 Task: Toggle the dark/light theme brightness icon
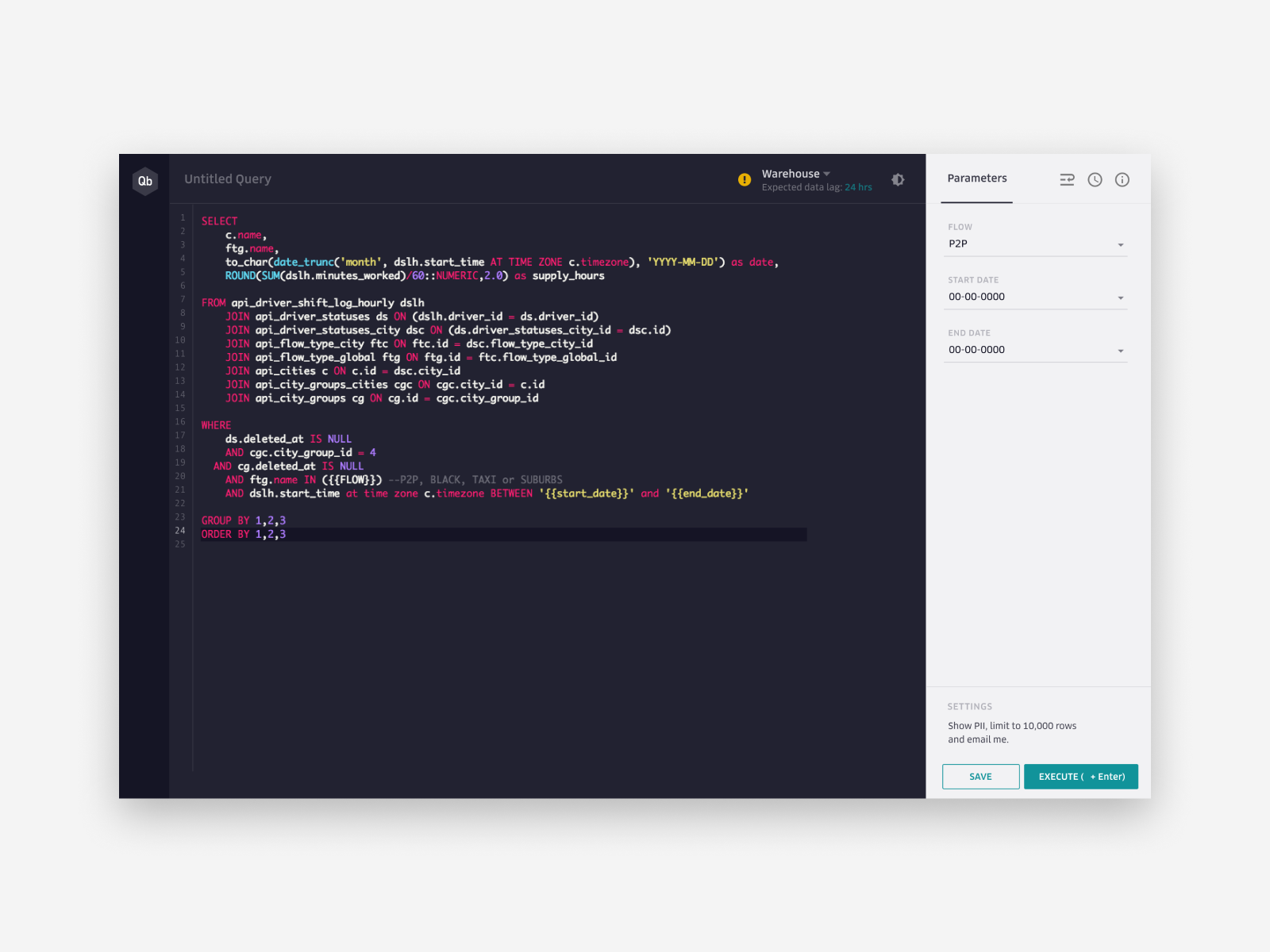[898, 179]
